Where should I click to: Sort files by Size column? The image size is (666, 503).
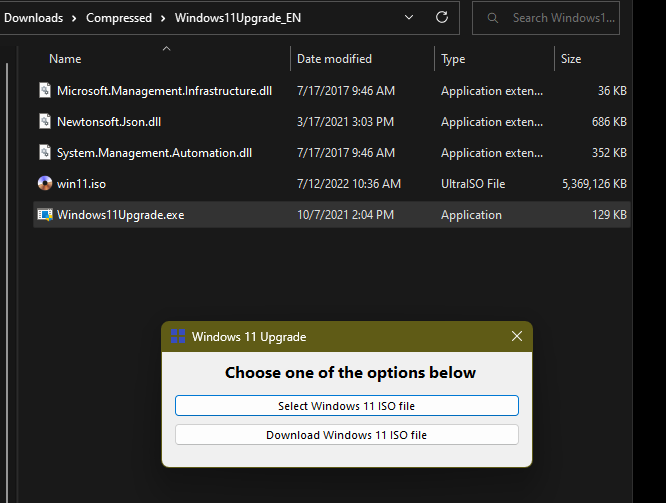[x=571, y=59]
